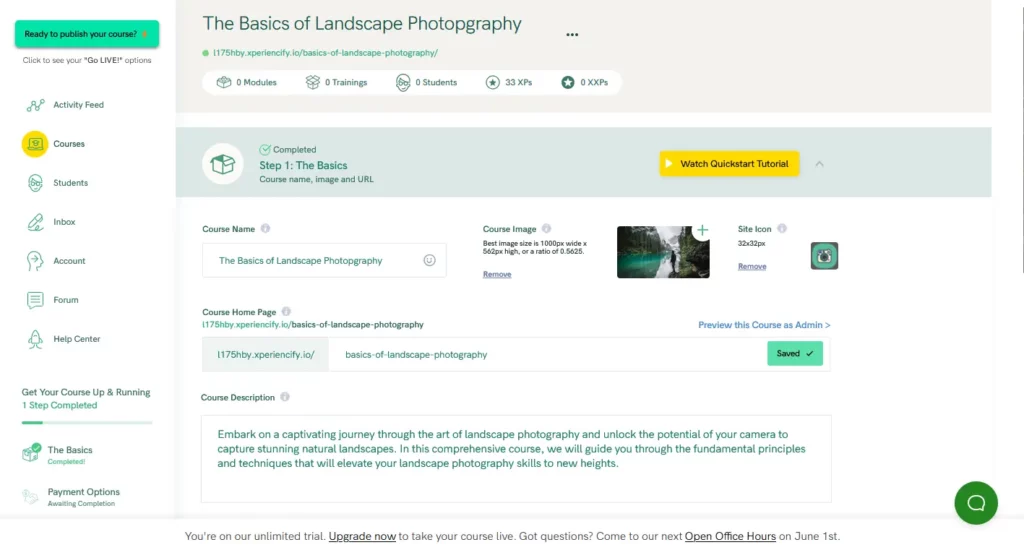Click the Inbox pen icon

35,222
